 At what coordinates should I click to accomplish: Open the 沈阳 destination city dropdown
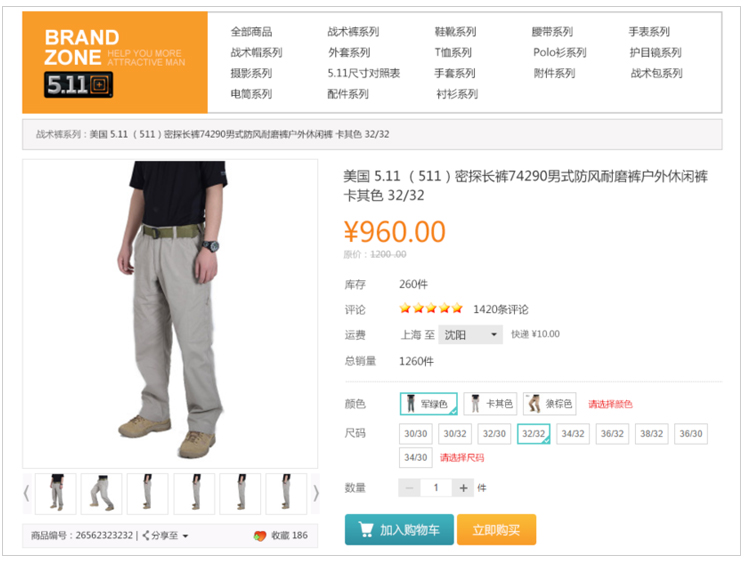pyautogui.click(x=470, y=334)
